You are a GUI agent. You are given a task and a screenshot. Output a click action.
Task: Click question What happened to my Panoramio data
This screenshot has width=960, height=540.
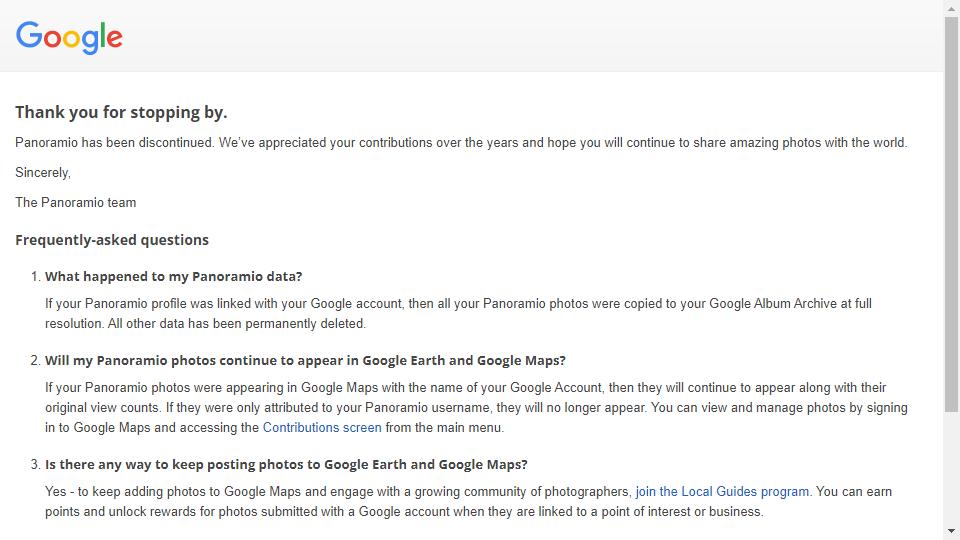coord(174,276)
